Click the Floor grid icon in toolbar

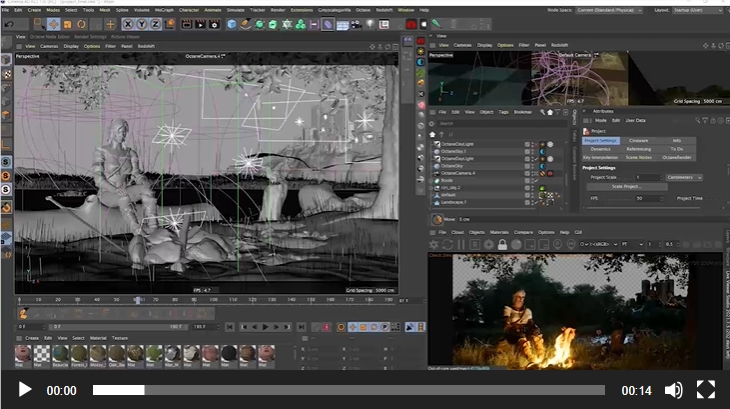[342, 24]
